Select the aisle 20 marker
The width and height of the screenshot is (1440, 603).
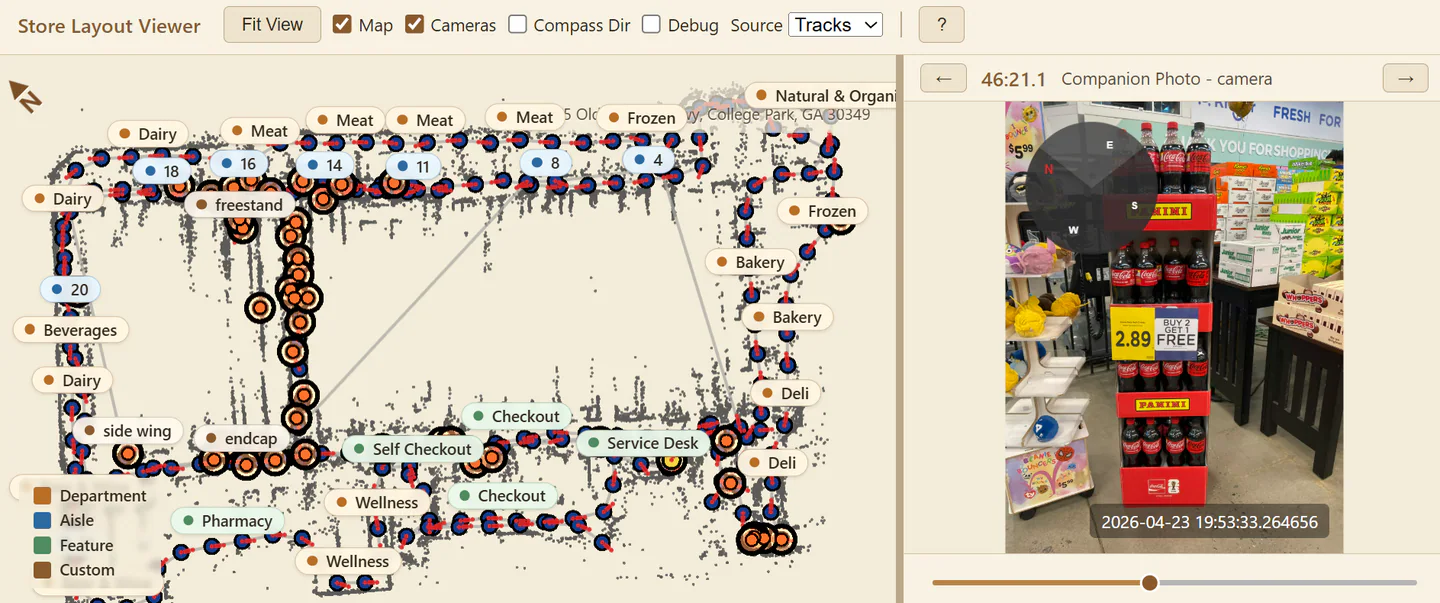click(71, 290)
